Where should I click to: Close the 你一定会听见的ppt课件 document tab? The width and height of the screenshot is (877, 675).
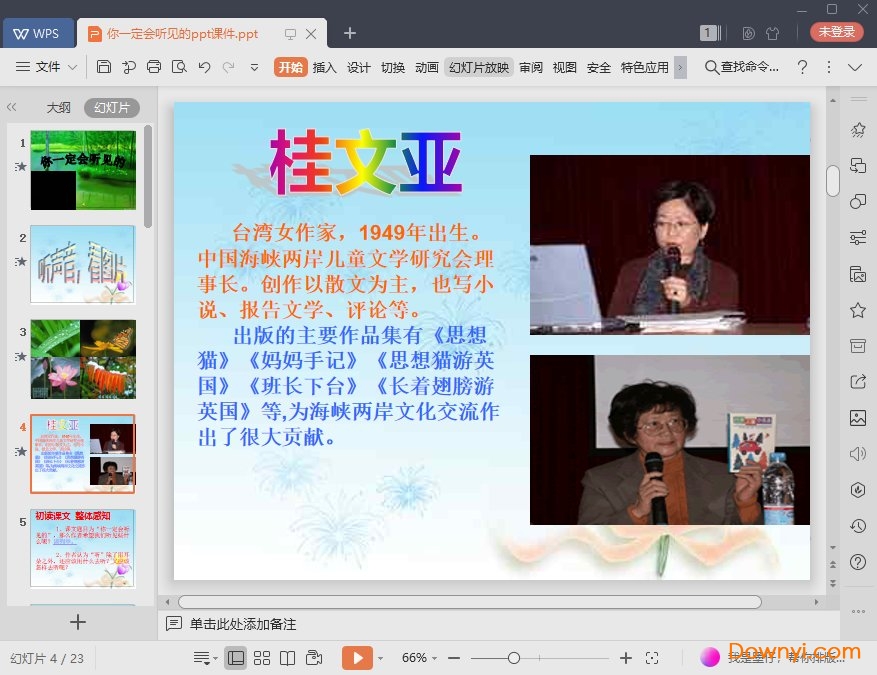pos(311,34)
